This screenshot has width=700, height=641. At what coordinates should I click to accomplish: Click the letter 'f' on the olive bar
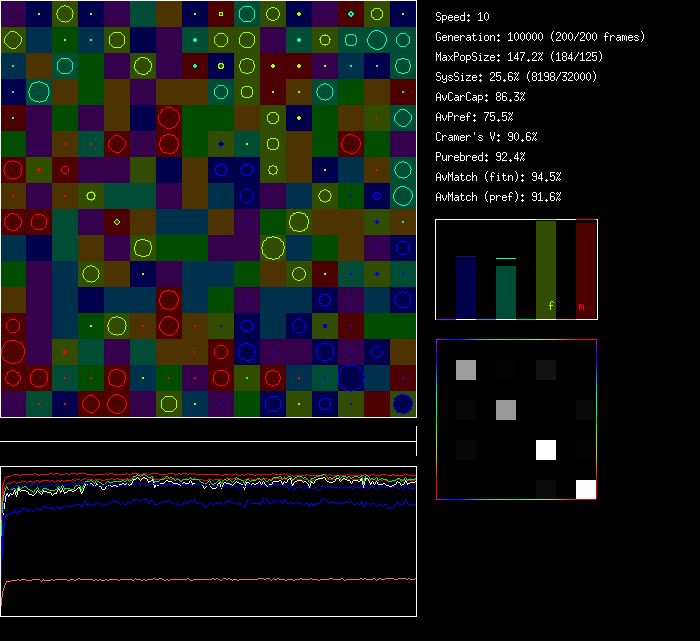[x=549, y=306]
